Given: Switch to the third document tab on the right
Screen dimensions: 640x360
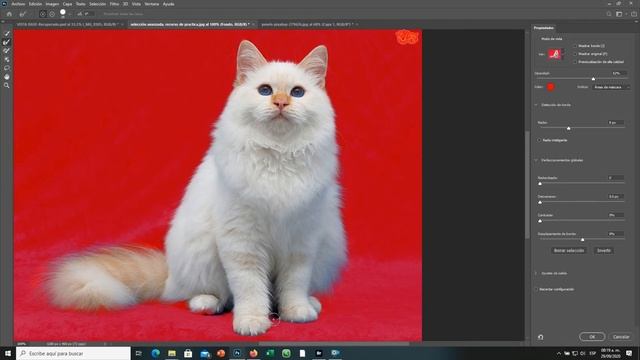Looking at the screenshot, I should click(x=309, y=24).
